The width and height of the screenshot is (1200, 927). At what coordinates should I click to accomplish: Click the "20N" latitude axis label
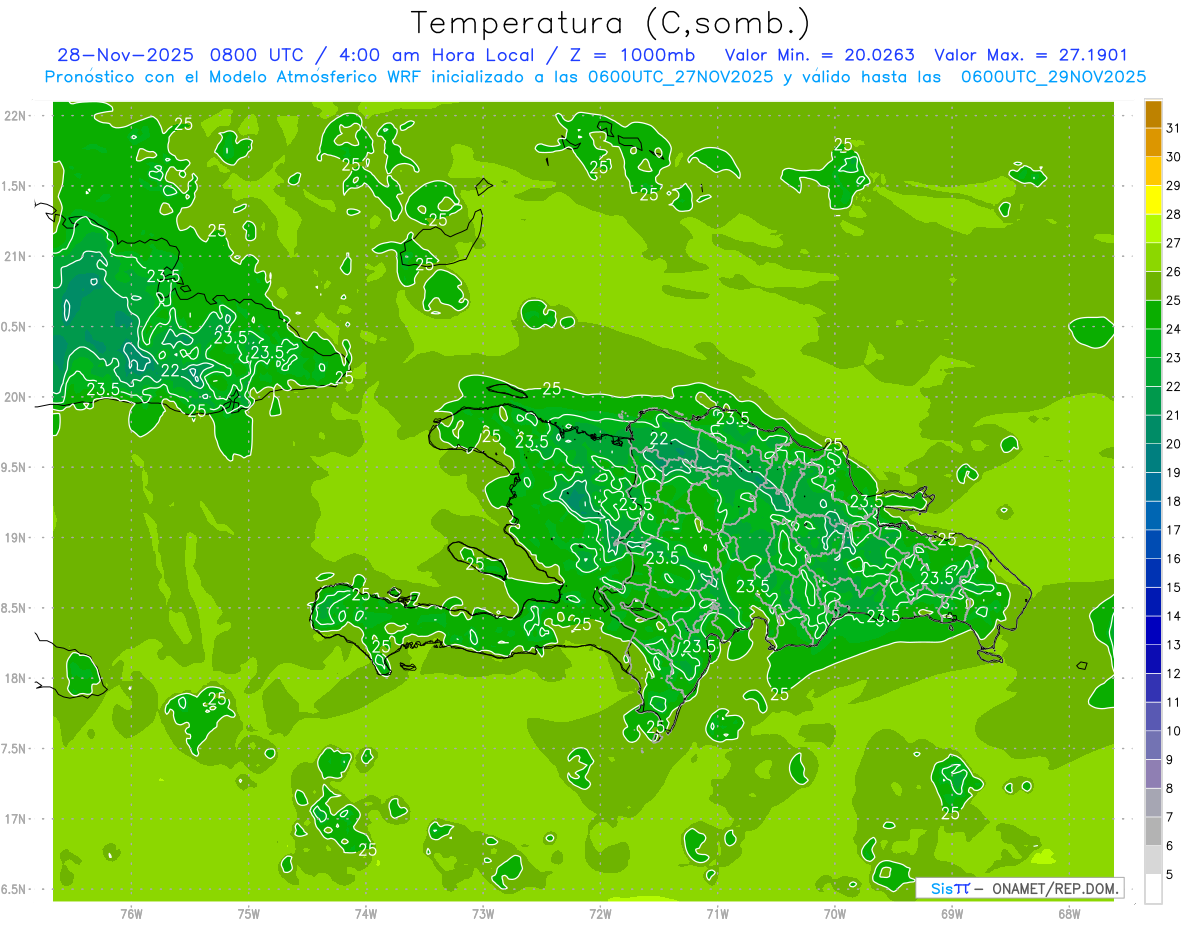[x=16, y=397]
